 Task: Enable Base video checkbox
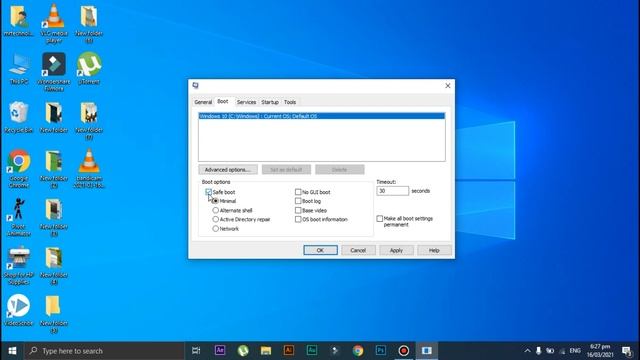click(x=298, y=210)
